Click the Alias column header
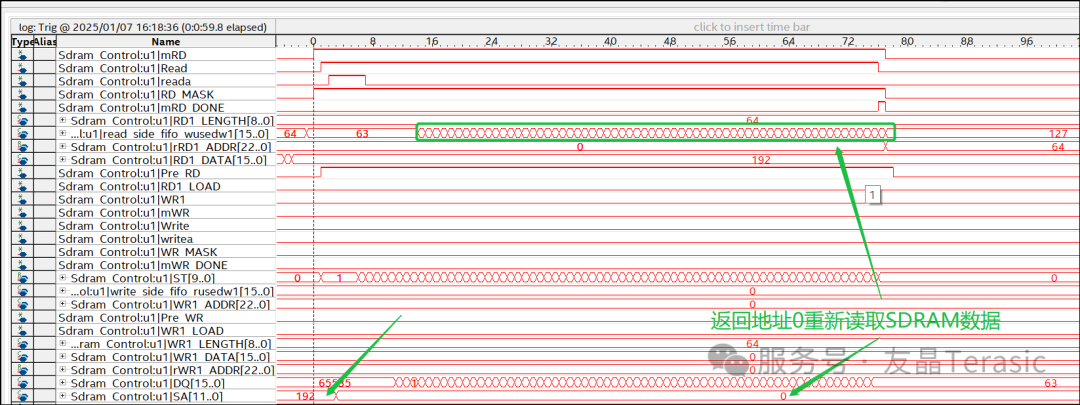Screen dimensions: 1080x405 45,42
